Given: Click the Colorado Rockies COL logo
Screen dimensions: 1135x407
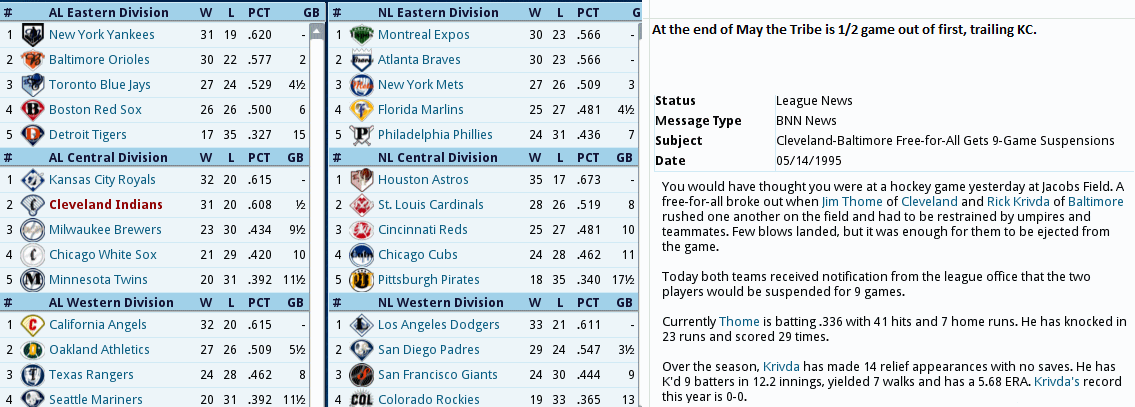Looking at the screenshot, I should tap(361, 399).
